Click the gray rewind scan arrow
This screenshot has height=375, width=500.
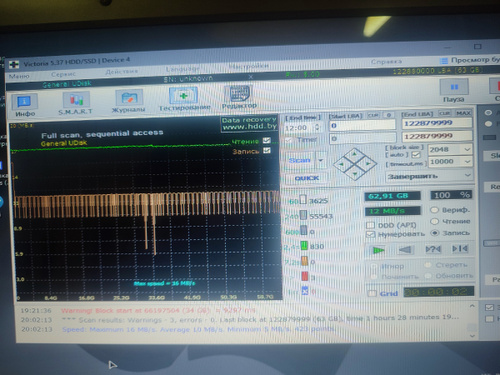405,249
